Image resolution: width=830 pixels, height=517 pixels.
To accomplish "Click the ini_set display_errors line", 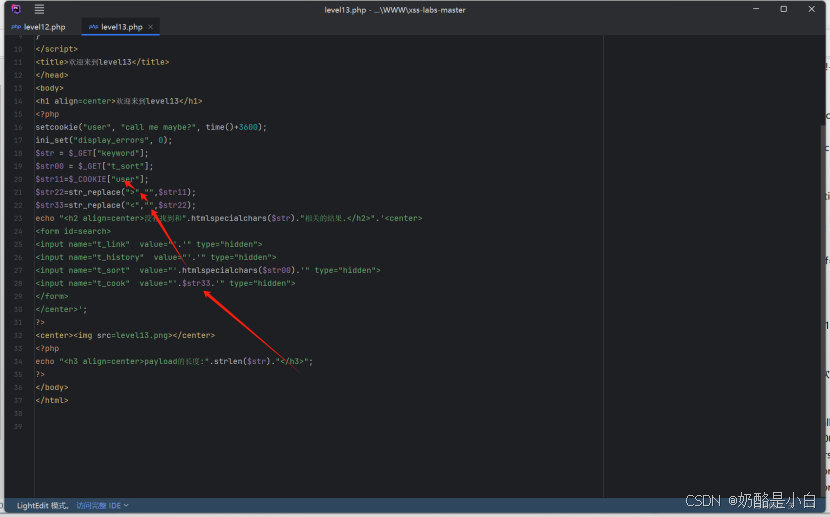I will [104, 140].
